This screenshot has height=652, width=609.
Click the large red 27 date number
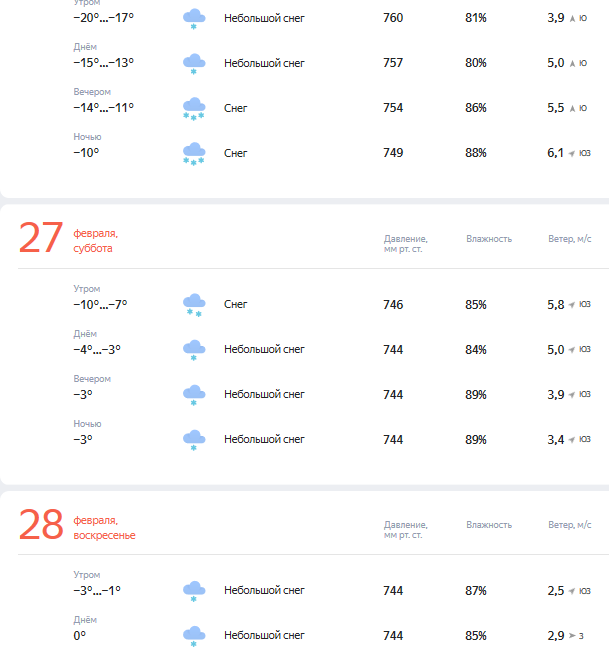pyautogui.click(x=41, y=240)
